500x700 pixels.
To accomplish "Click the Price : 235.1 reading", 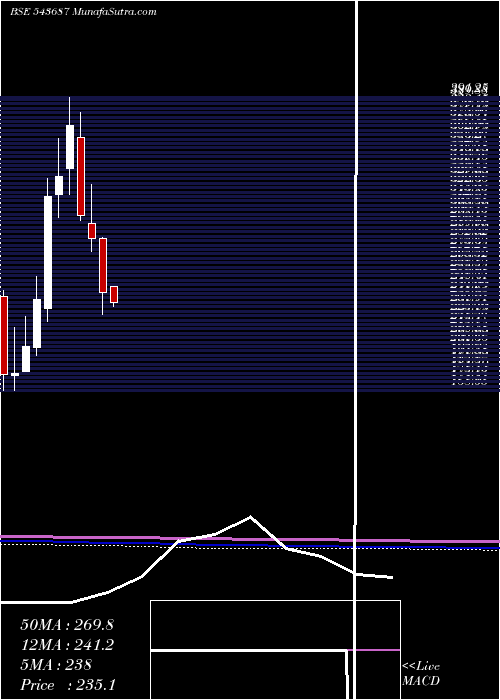I will (68, 685).
